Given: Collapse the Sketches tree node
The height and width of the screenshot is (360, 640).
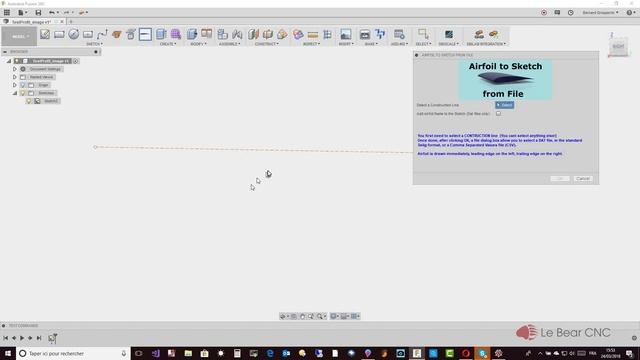Looking at the screenshot, I should tap(15, 93).
